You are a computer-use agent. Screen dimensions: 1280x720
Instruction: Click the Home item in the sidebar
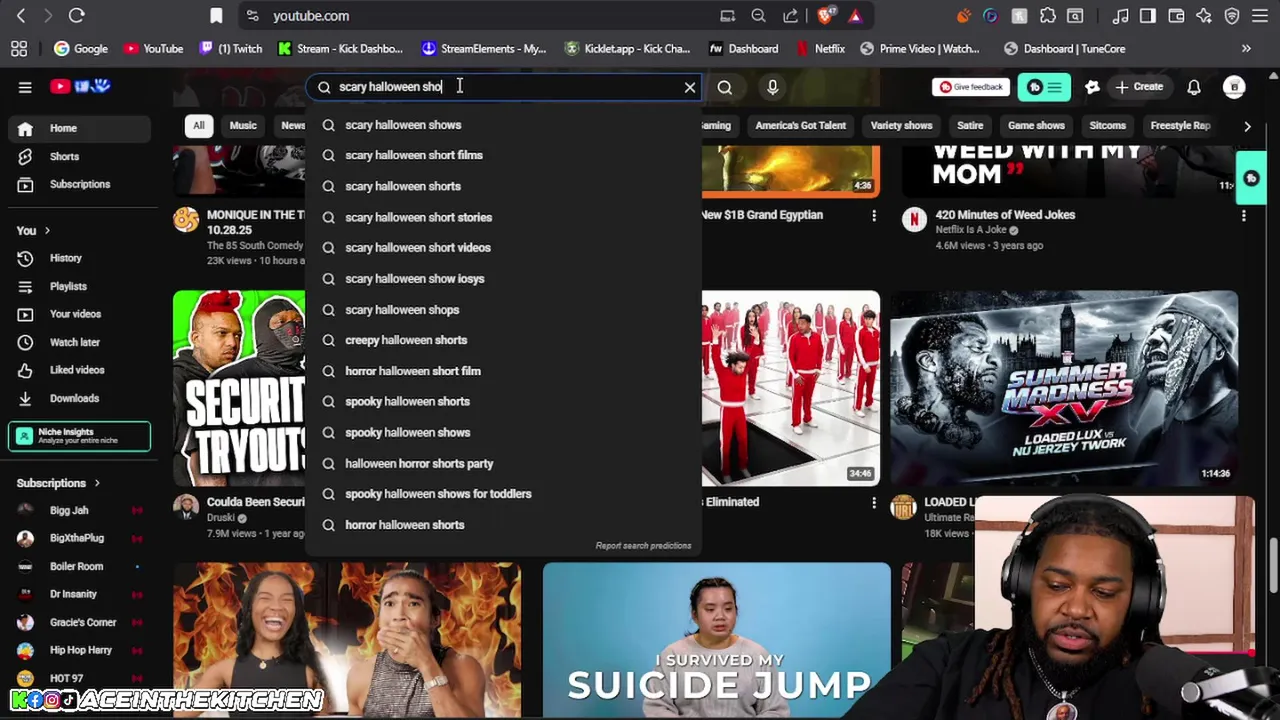79,128
